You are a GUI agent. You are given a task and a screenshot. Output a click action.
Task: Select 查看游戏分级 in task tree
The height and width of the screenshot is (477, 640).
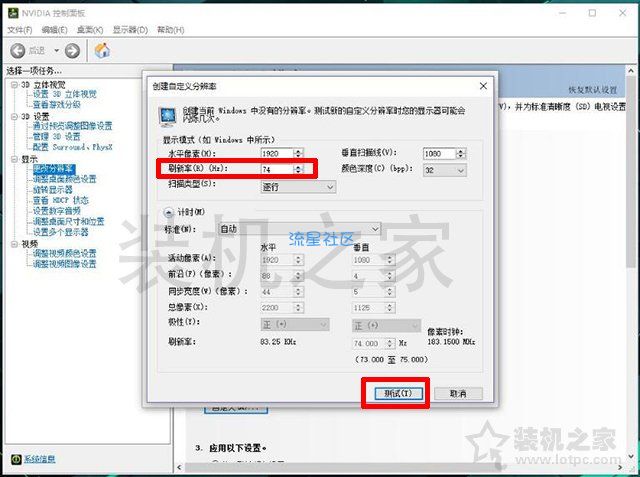[56, 104]
